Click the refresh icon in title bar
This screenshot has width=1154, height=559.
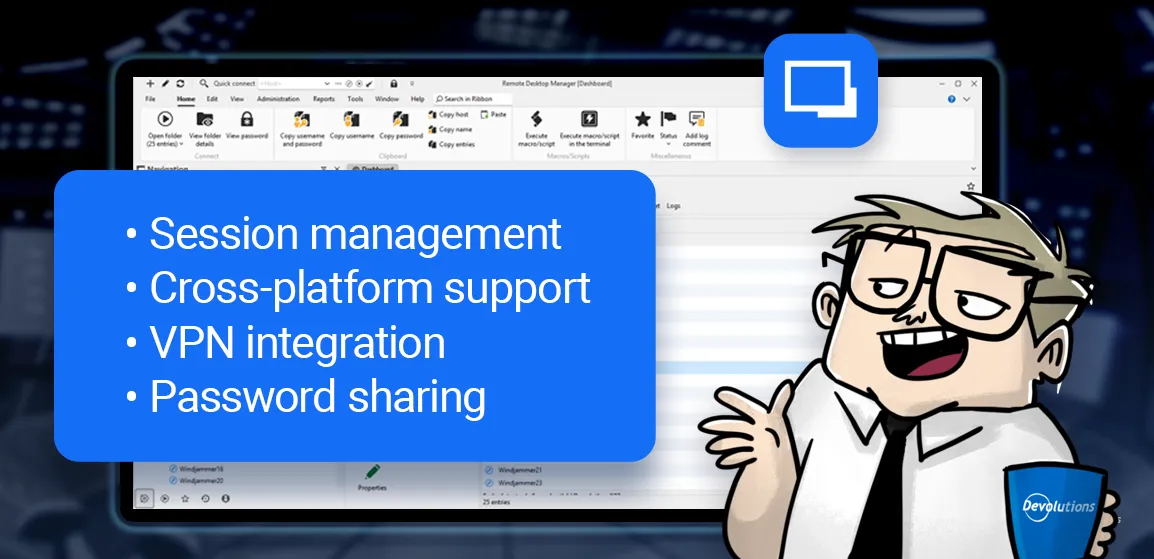coord(180,84)
